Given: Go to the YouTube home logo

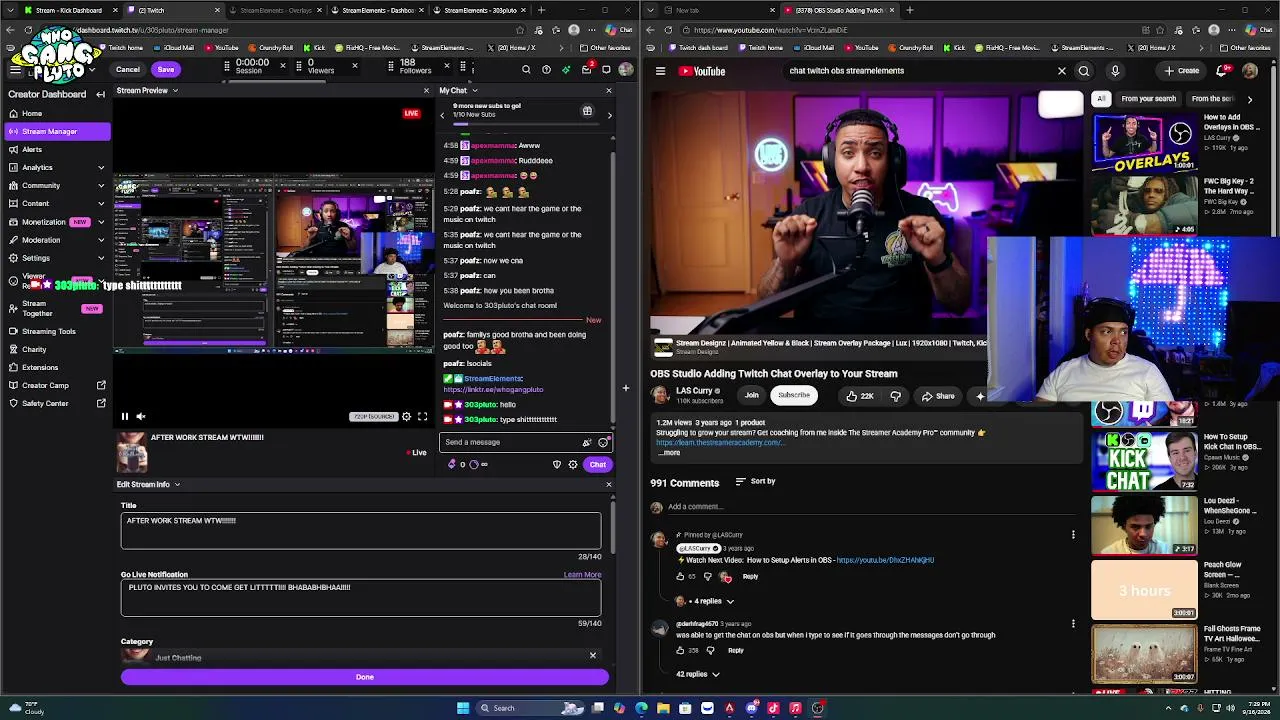Looking at the screenshot, I should pos(702,71).
